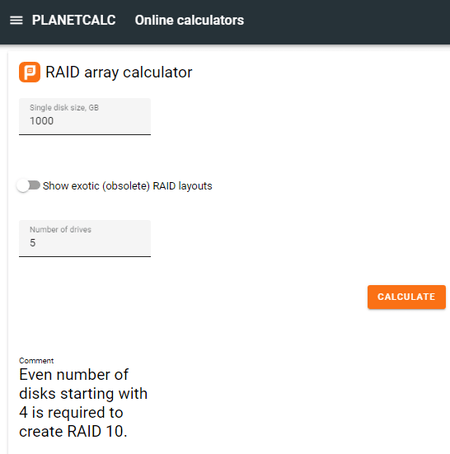Open the hamburger navigation menu
The width and height of the screenshot is (450, 454).
[16, 20]
